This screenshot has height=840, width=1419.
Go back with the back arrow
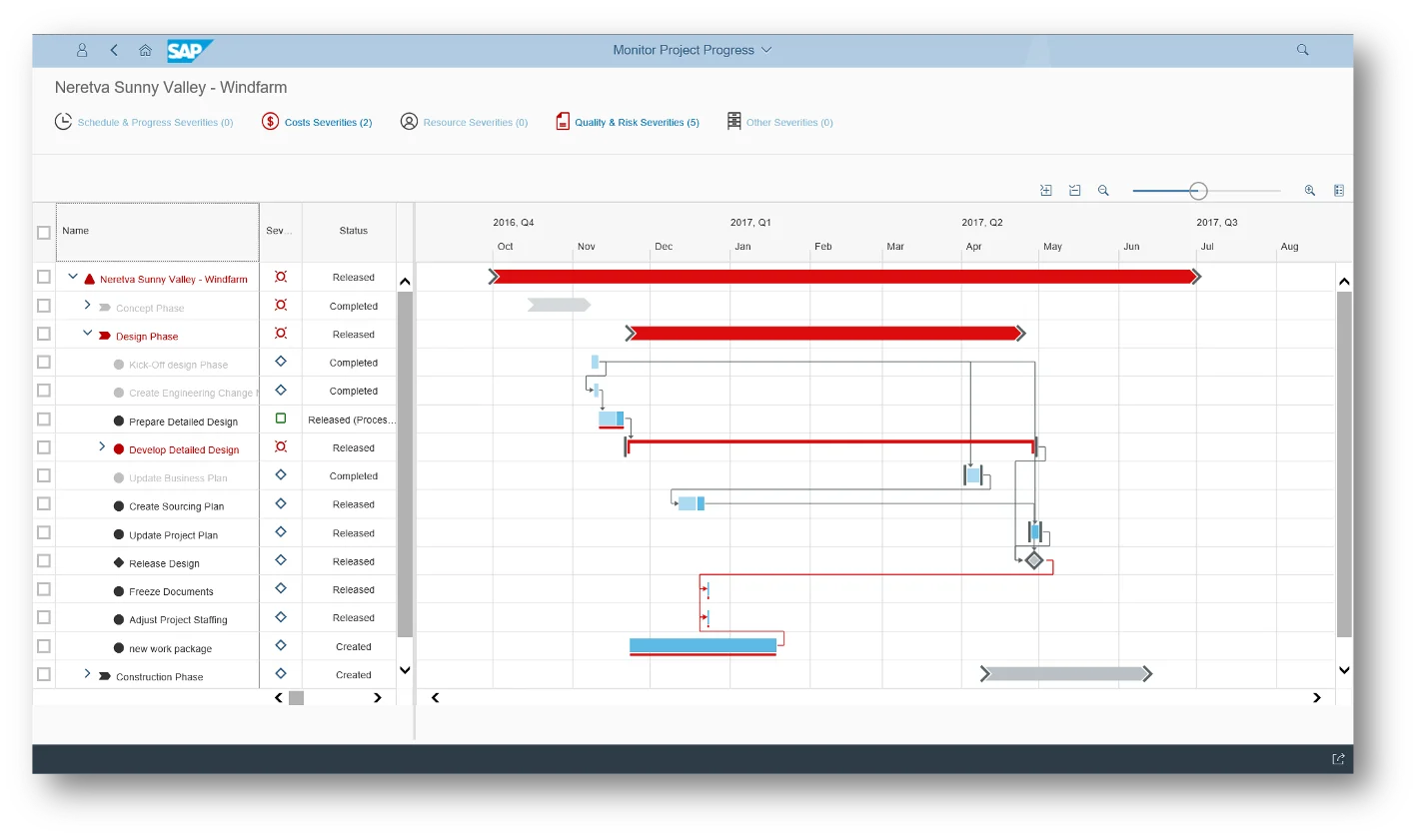(114, 50)
